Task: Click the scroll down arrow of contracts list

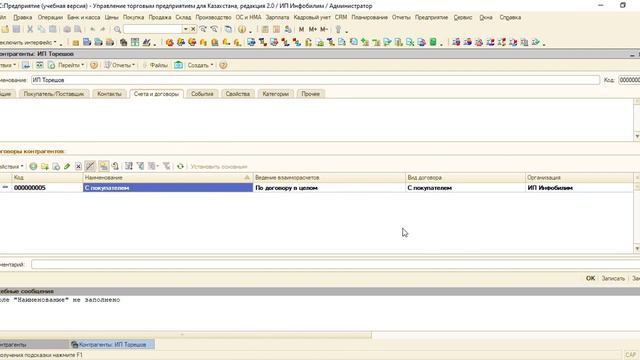Action: pyautogui.click(x=637, y=249)
